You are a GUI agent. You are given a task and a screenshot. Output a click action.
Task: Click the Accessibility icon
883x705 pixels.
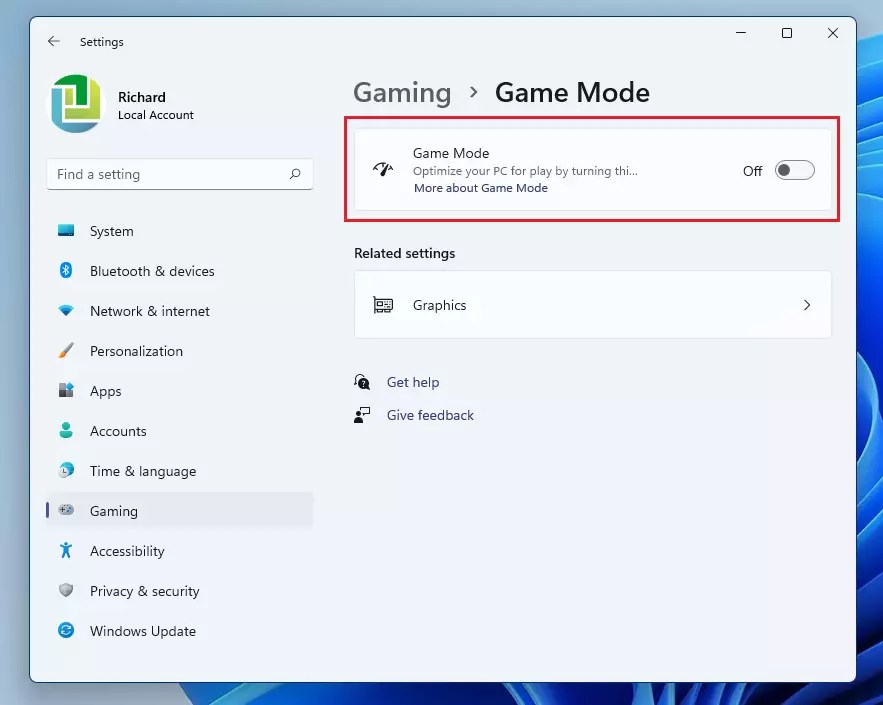[67, 551]
